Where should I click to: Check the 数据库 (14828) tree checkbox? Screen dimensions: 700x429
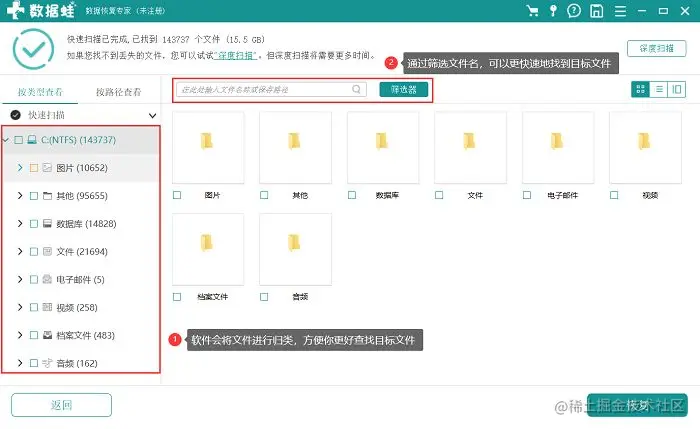click(x=33, y=224)
